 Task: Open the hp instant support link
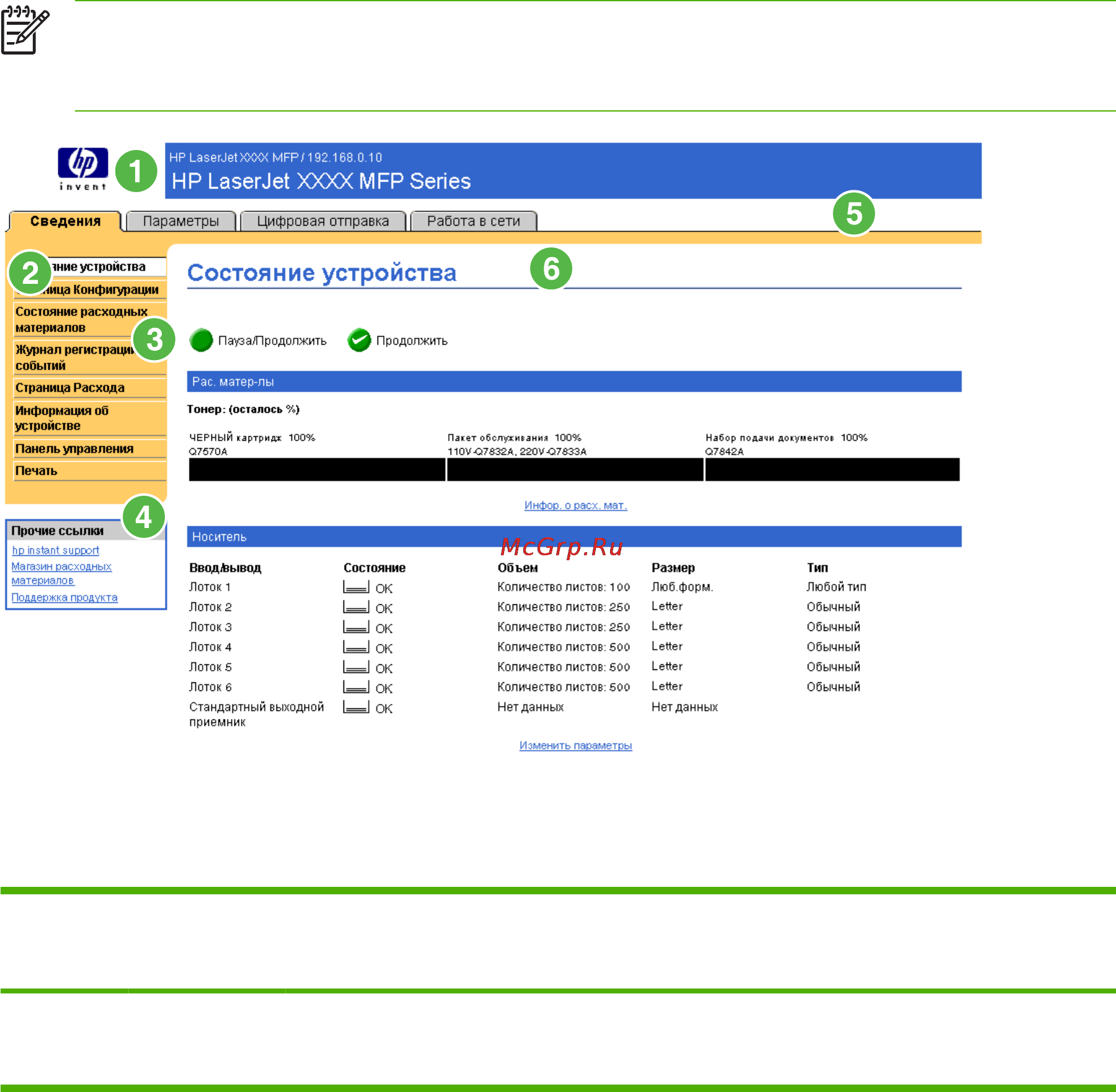pos(56,550)
